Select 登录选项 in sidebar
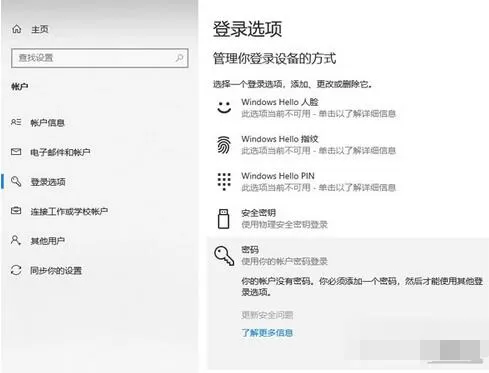This screenshot has width=489, height=373. (x=48, y=182)
